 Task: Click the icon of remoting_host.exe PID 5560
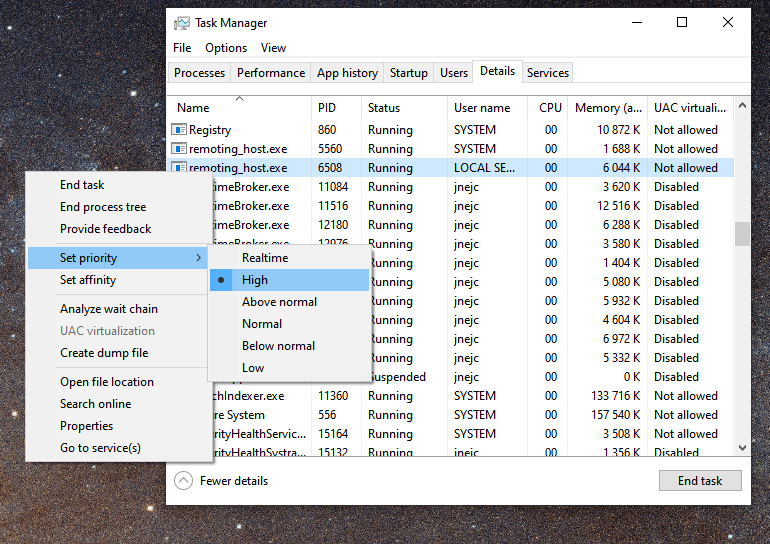click(179, 149)
